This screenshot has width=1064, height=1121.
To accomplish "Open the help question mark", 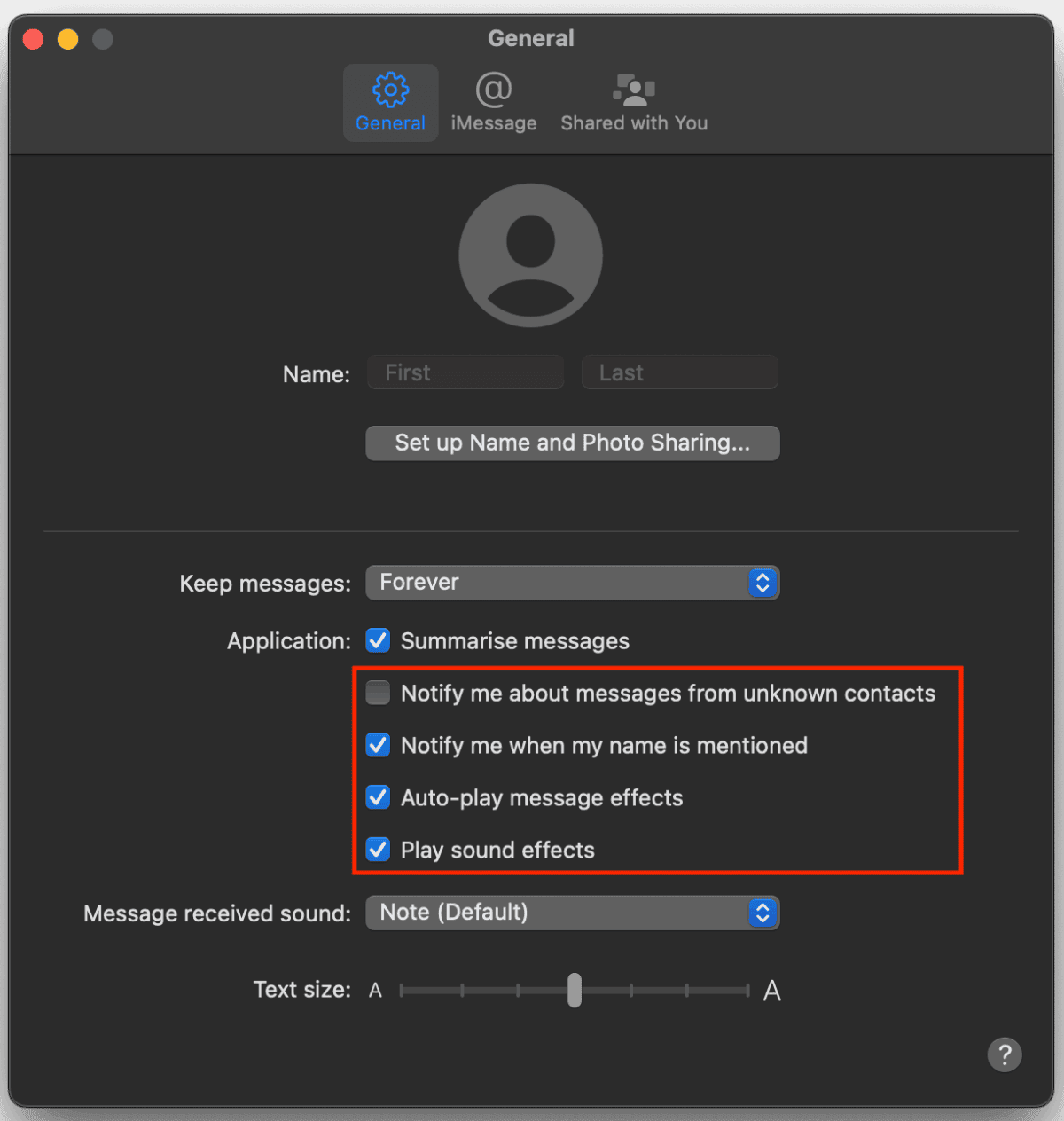I will click(1005, 1055).
